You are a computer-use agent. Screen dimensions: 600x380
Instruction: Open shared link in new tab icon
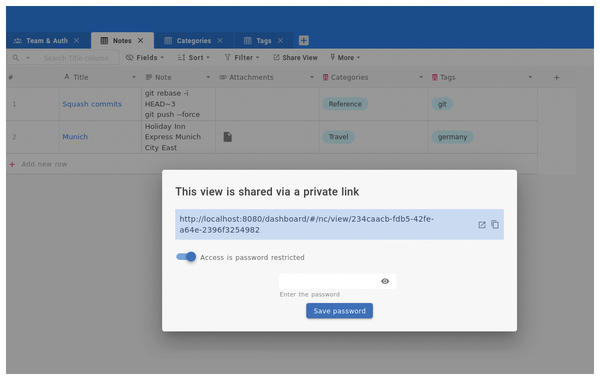click(482, 225)
